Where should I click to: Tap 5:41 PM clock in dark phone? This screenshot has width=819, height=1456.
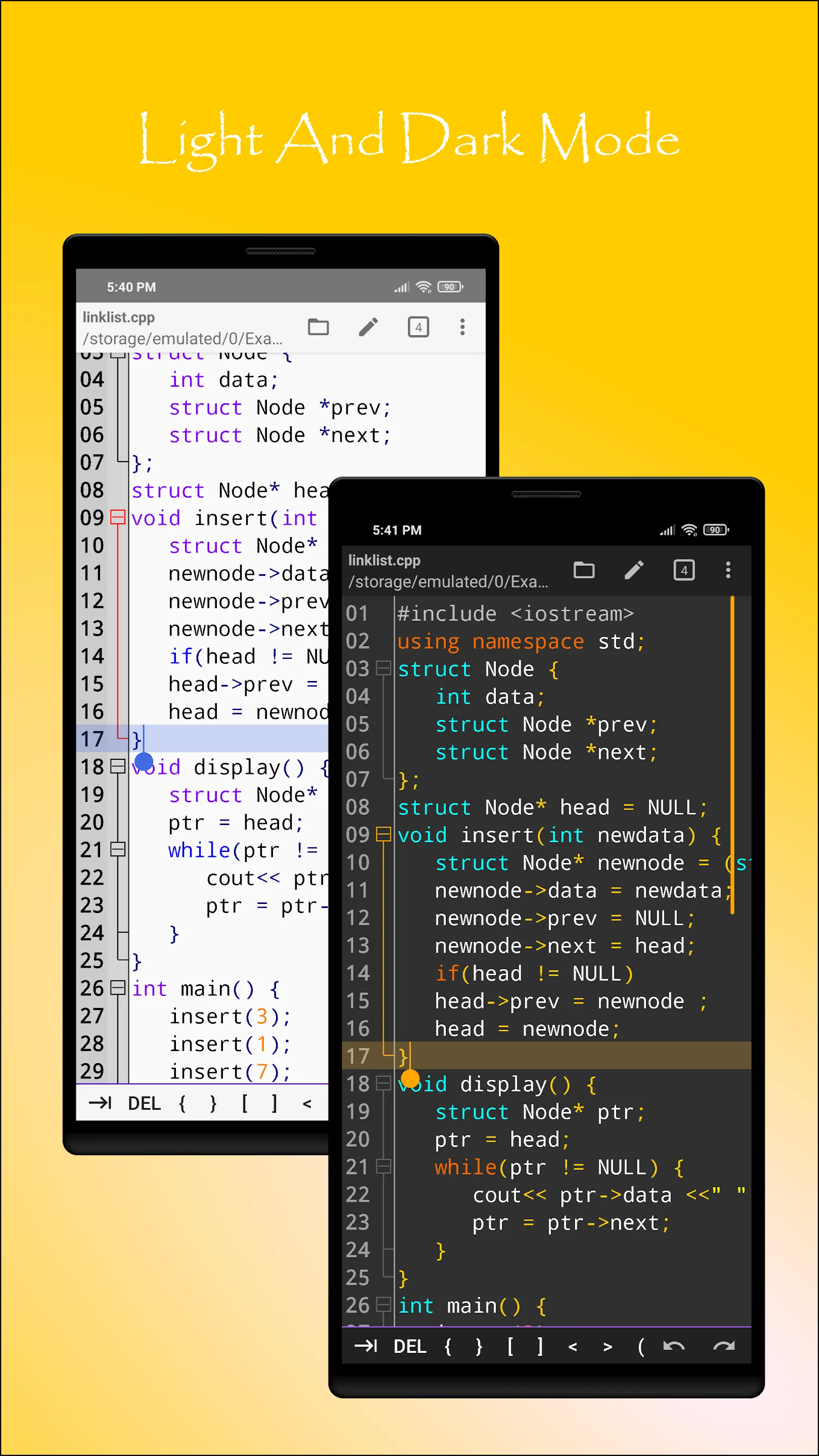397,530
